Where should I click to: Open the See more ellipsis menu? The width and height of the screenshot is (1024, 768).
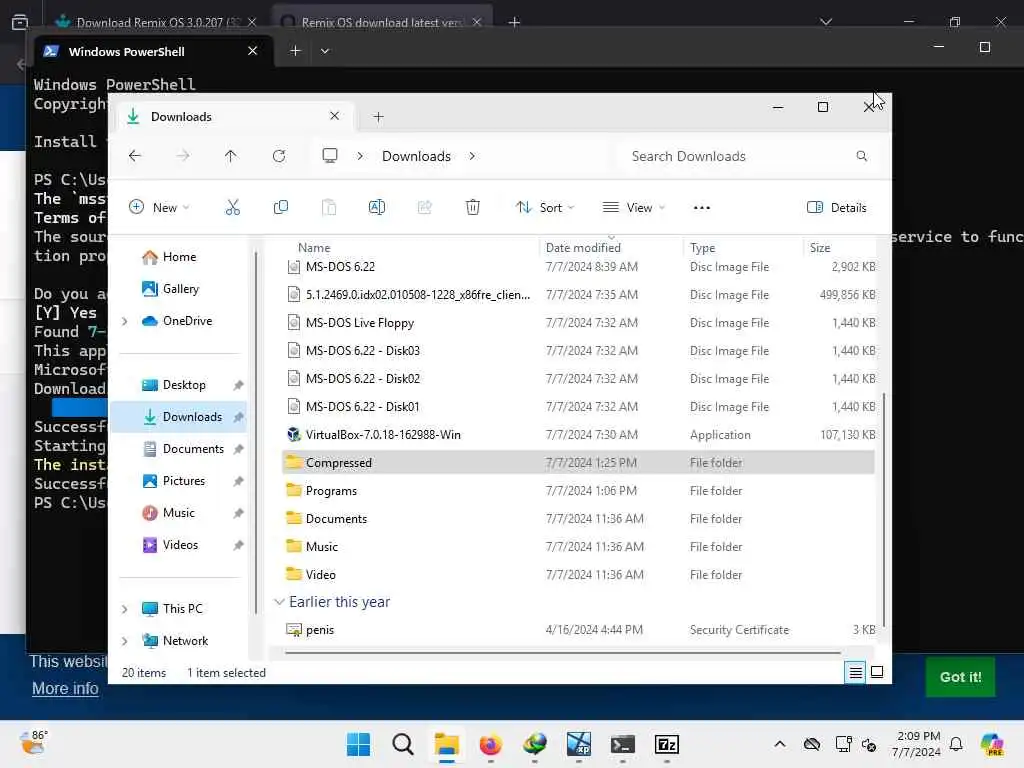point(701,208)
